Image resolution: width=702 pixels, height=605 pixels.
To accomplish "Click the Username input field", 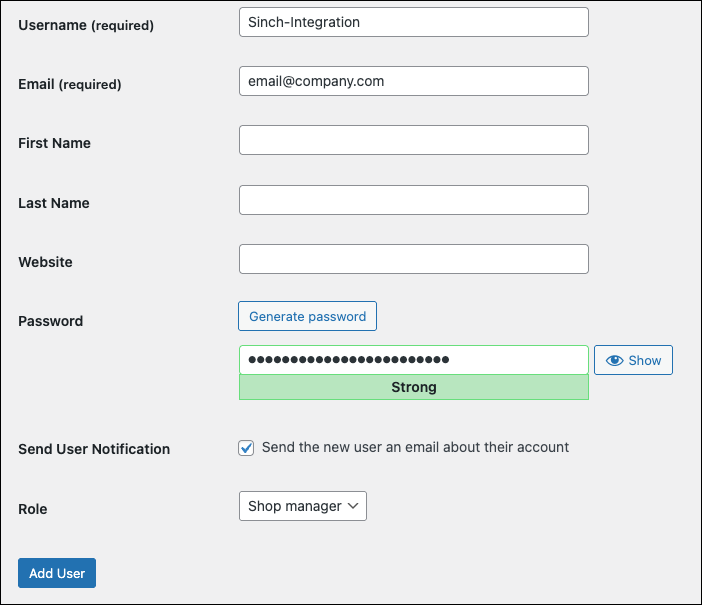I will pyautogui.click(x=414, y=22).
